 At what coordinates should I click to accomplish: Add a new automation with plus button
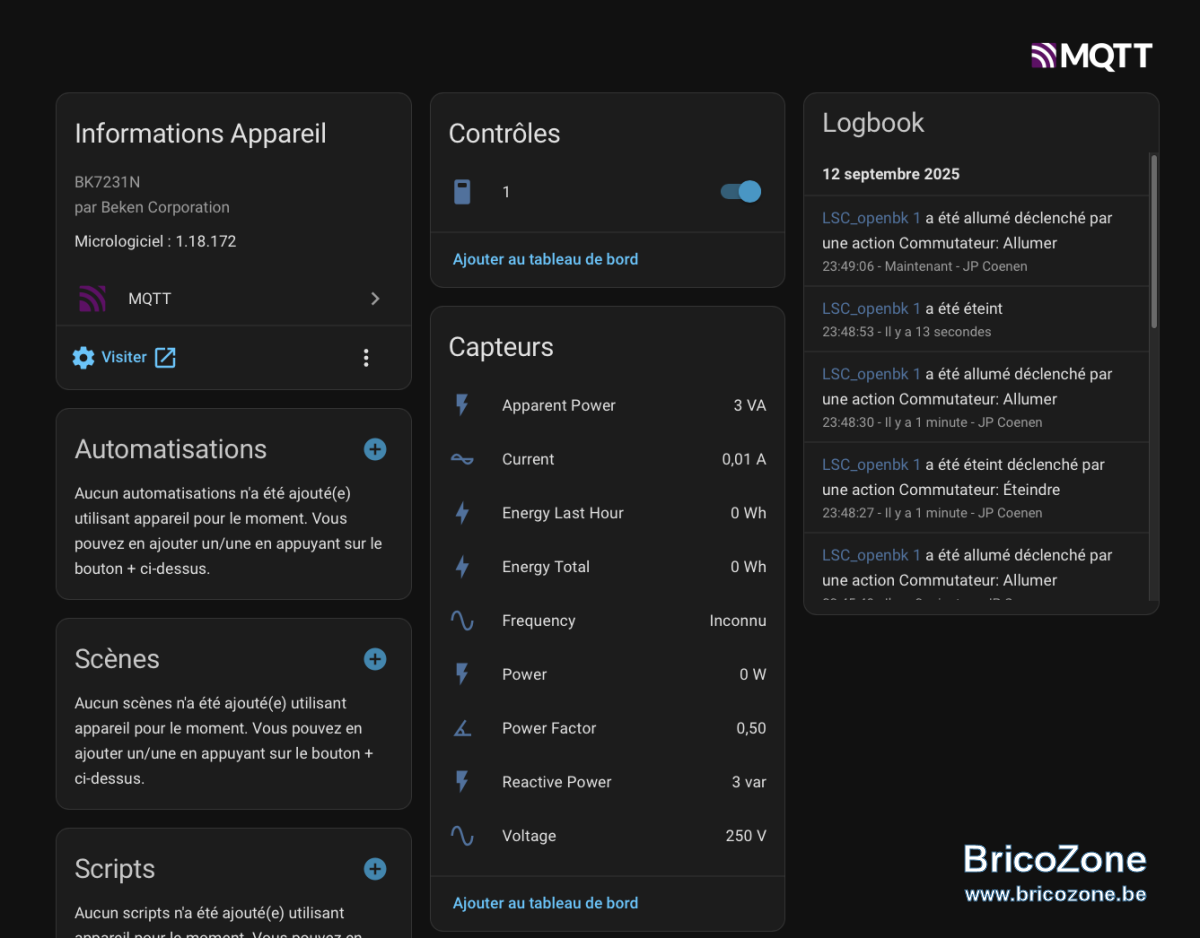pyautogui.click(x=375, y=449)
